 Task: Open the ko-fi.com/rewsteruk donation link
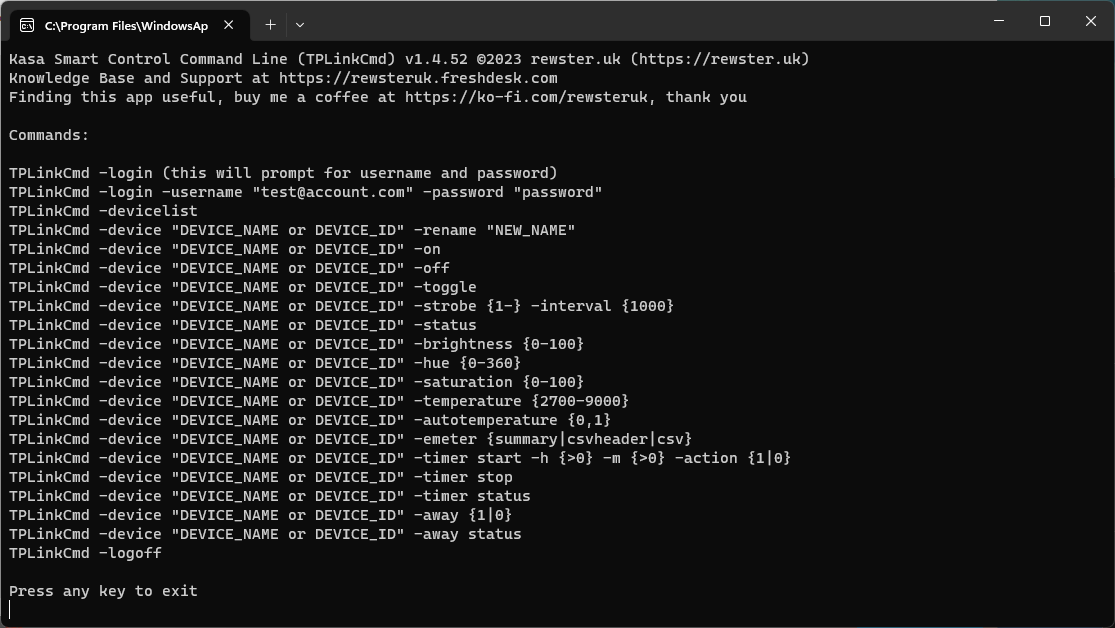tap(510, 96)
